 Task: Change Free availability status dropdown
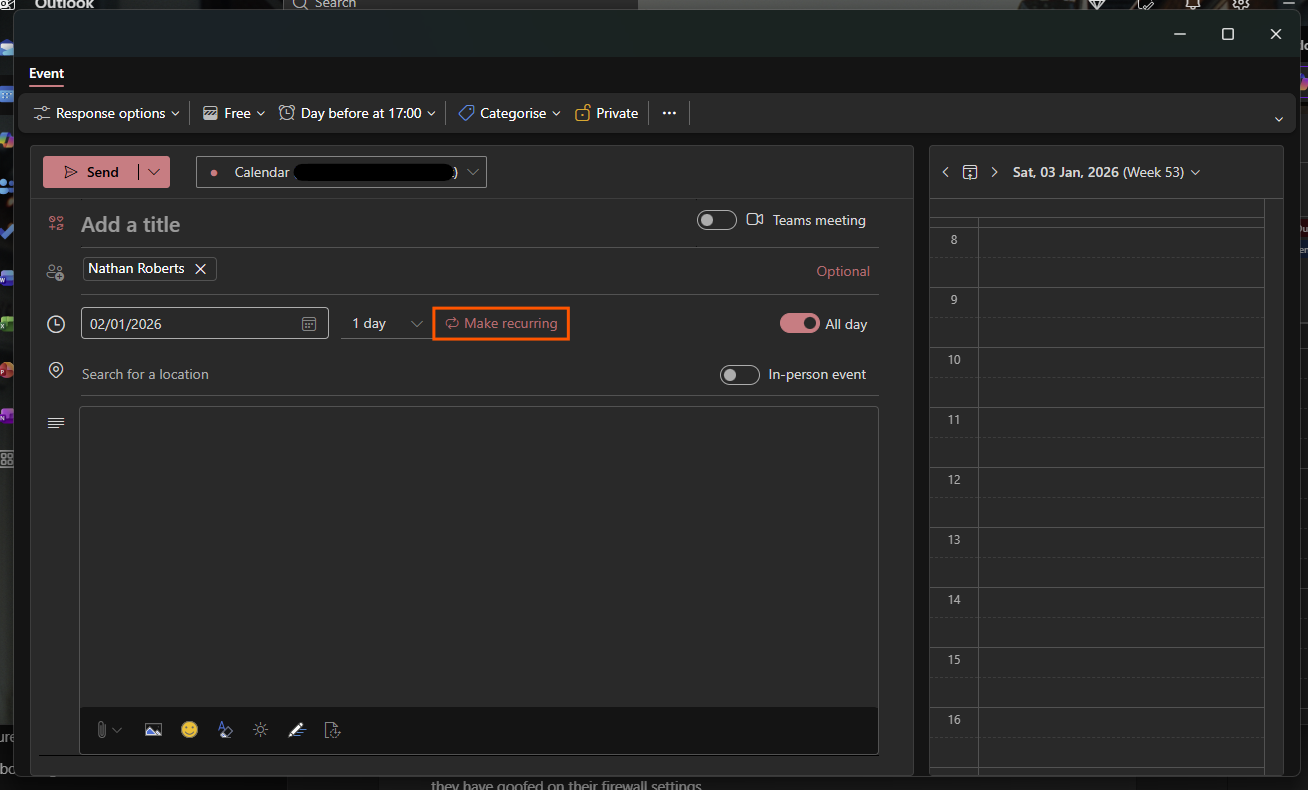click(234, 113)
